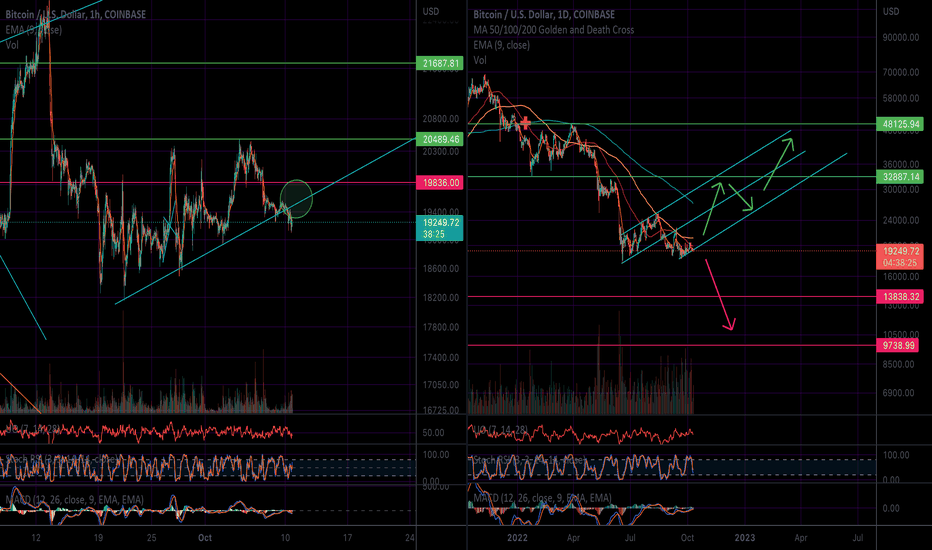This screenshot has height=550, width=932.
Task: Click the red 19249.72 current price label
Action: [x=900, y=257]
